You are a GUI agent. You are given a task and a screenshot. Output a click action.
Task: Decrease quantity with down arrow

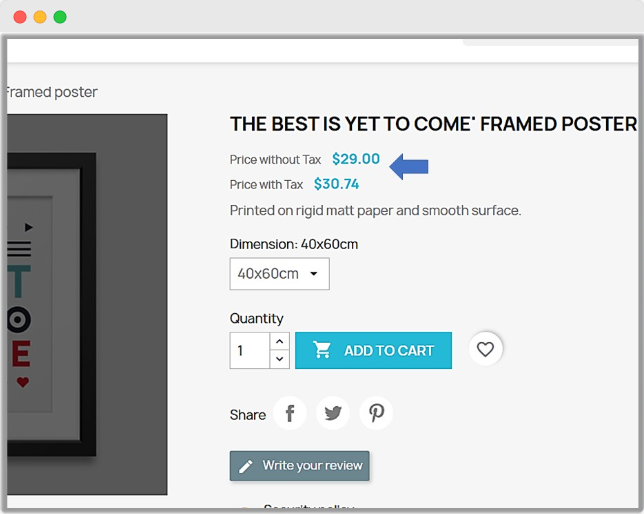tap(280, 360)
